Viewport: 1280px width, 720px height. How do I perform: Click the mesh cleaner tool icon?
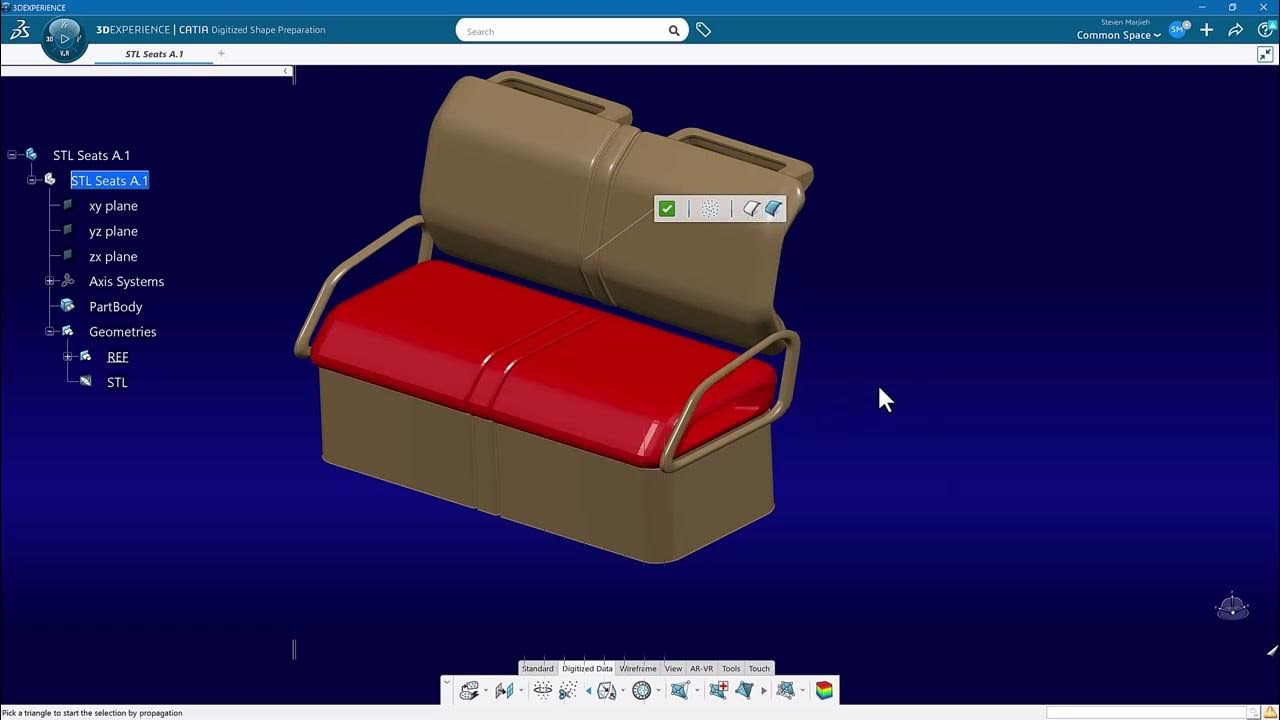[x=607, y=690]
